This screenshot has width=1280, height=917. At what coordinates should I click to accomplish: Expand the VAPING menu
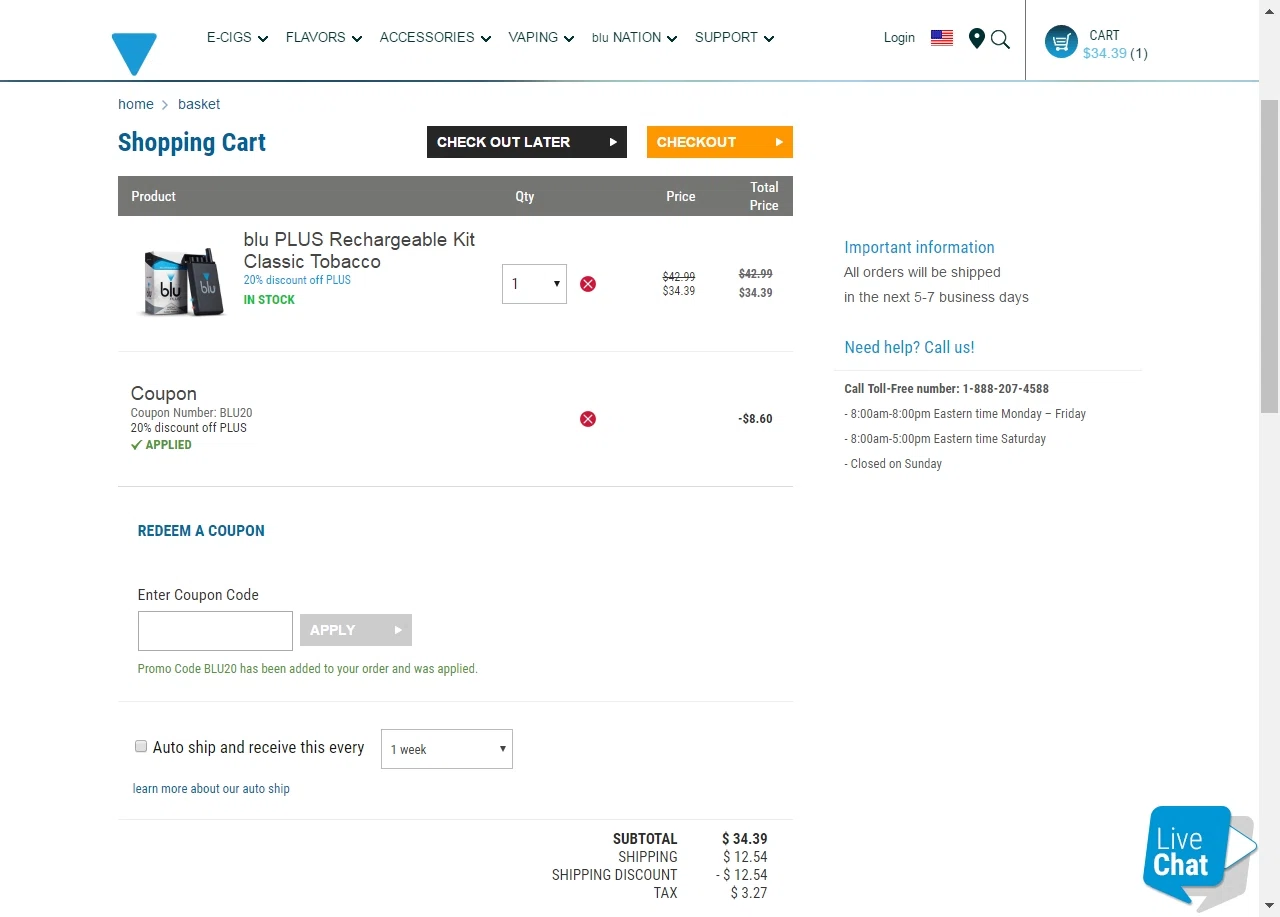[541, 38]
